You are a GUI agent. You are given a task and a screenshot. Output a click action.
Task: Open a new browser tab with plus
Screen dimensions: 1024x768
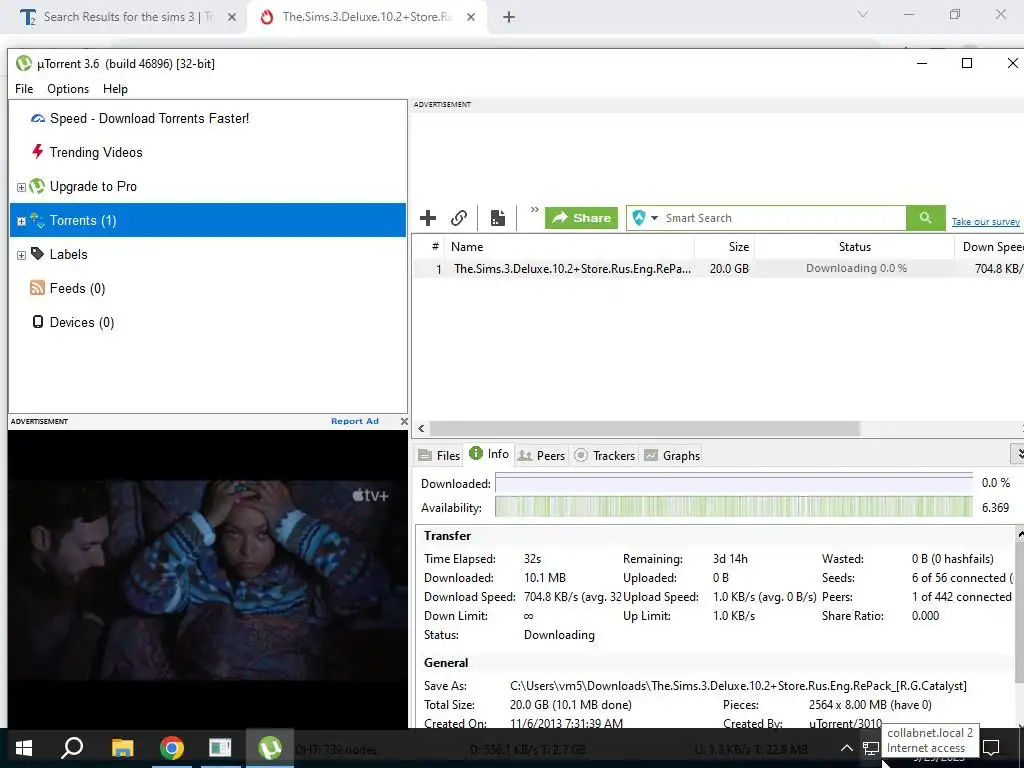pyautogui.click(x=509, y=18)
